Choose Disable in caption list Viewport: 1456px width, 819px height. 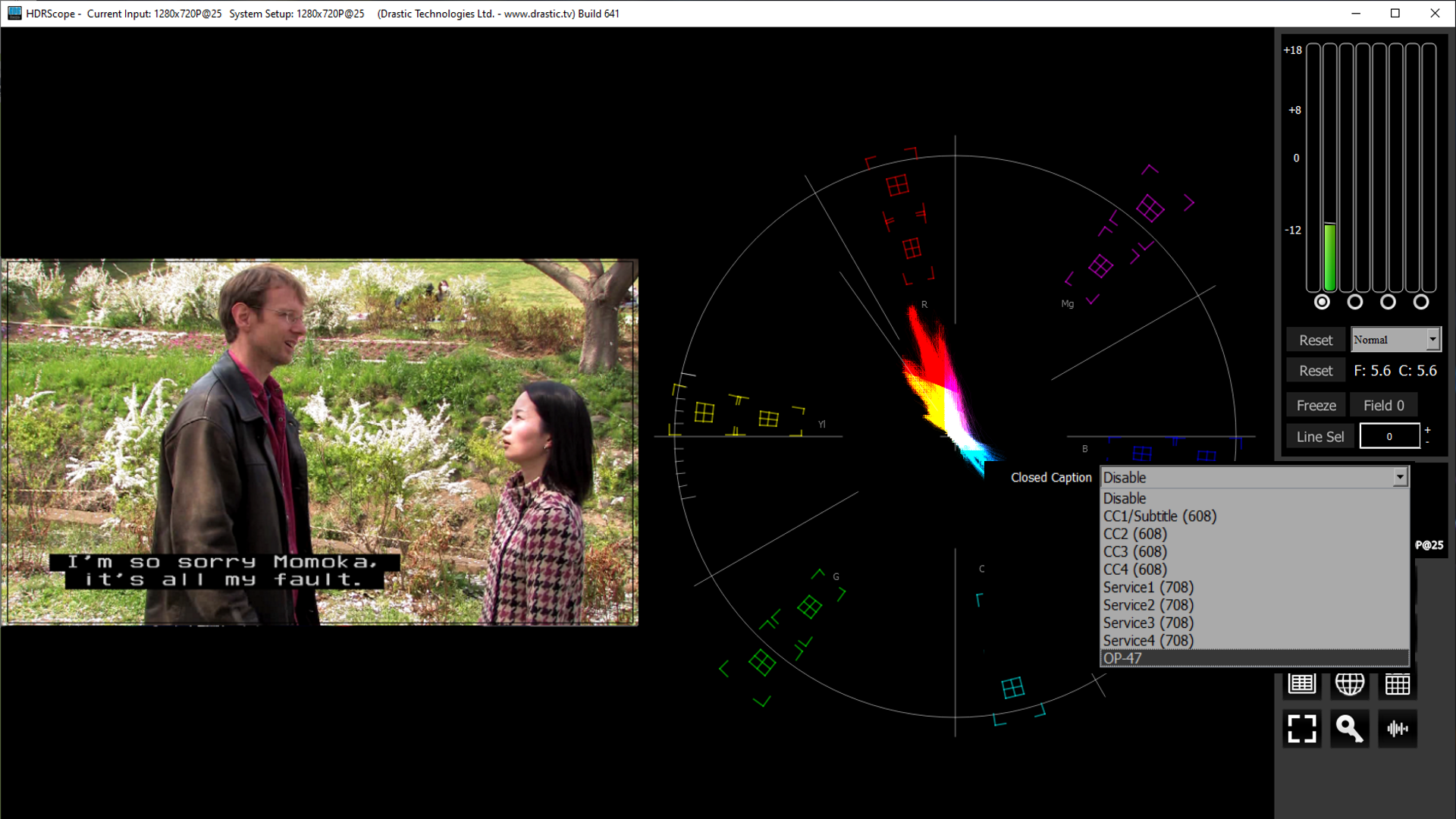coord(1254,498)
